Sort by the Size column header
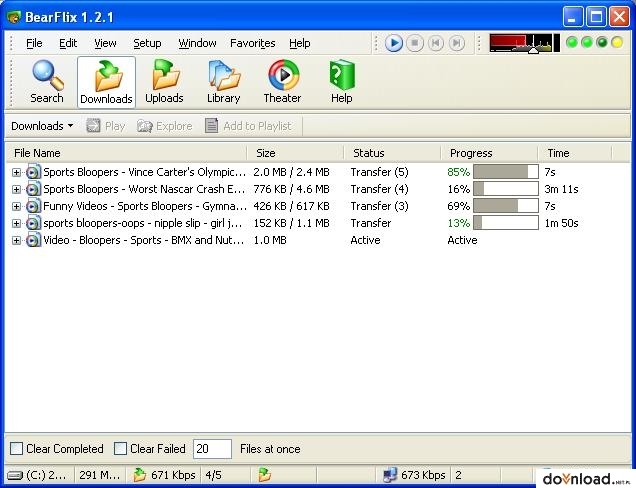Screen dimensions: 636x488 pyautogui.click(x=295, y=153)
